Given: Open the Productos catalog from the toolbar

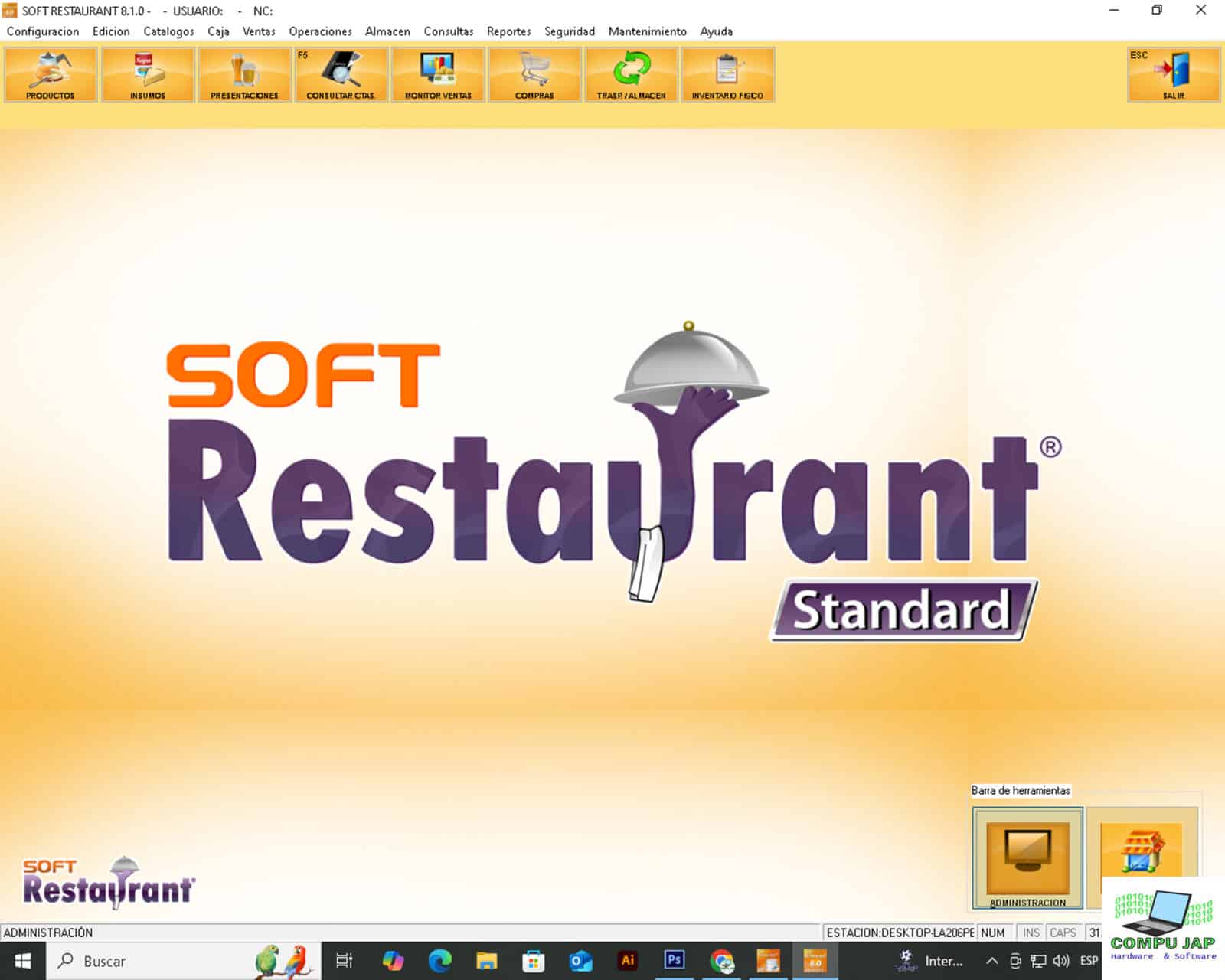Looking at the screenshot, I should [x=51, y=74].
